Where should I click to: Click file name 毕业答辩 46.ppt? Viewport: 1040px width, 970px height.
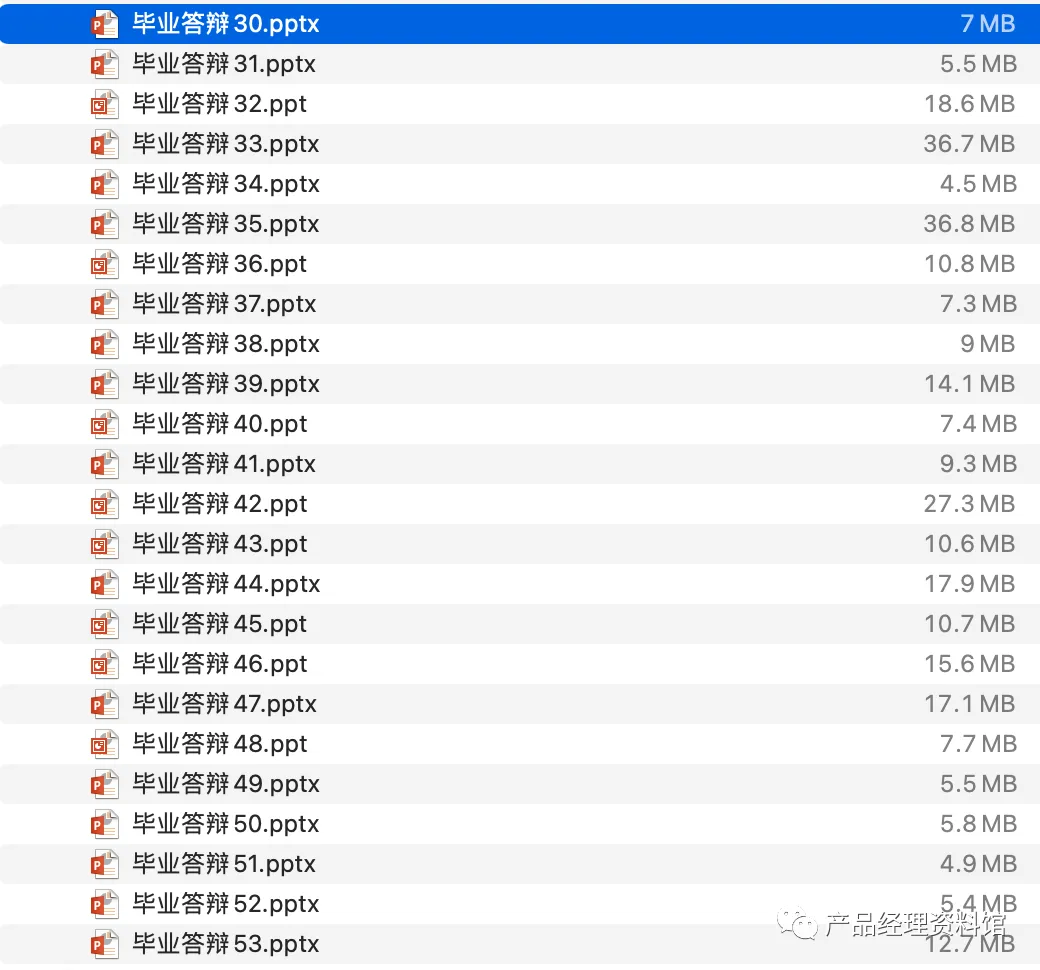(220, 663)
